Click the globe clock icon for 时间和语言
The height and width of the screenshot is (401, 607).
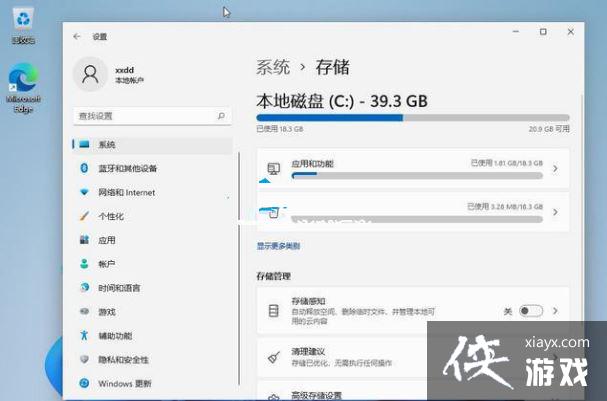tap(84, 288)
